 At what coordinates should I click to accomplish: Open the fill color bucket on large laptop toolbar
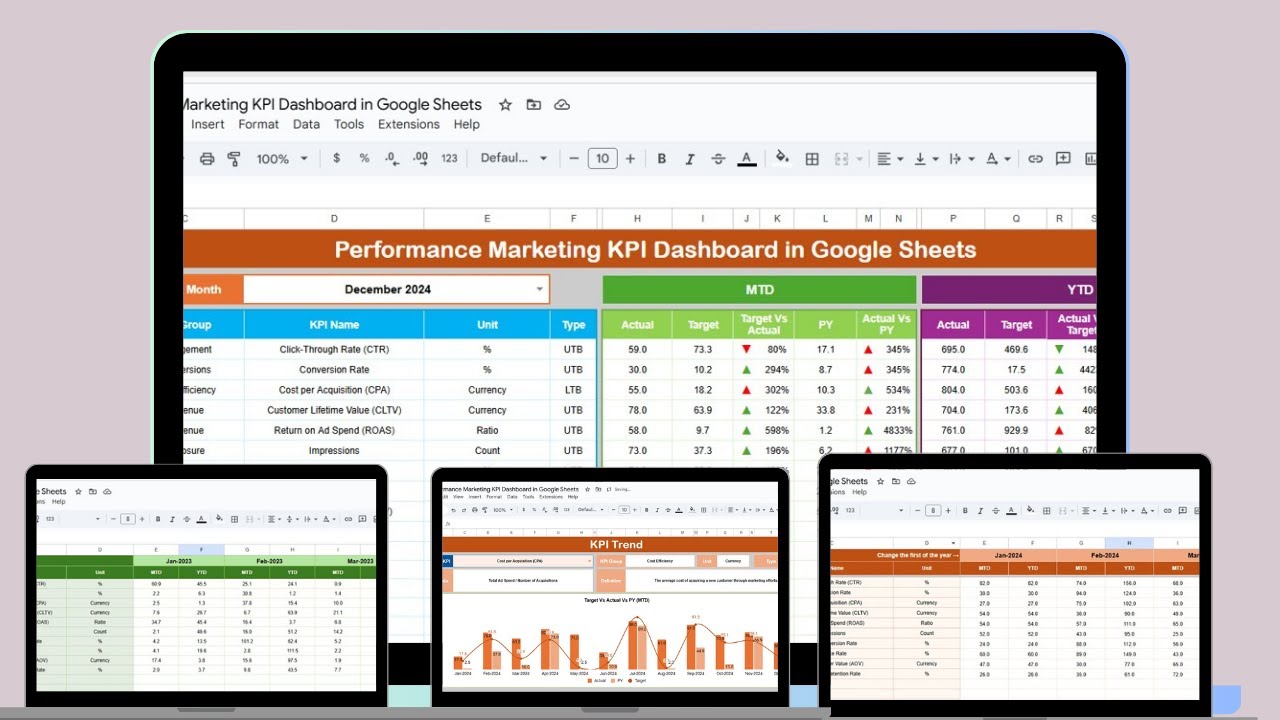[x=782, y=158]
